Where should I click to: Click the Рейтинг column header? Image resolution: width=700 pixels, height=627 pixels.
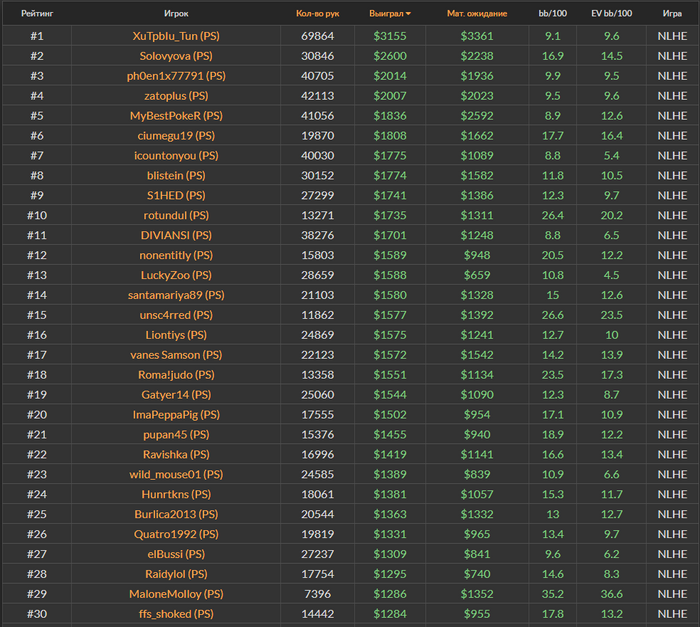pyautogui.click(x=37, y=14)
